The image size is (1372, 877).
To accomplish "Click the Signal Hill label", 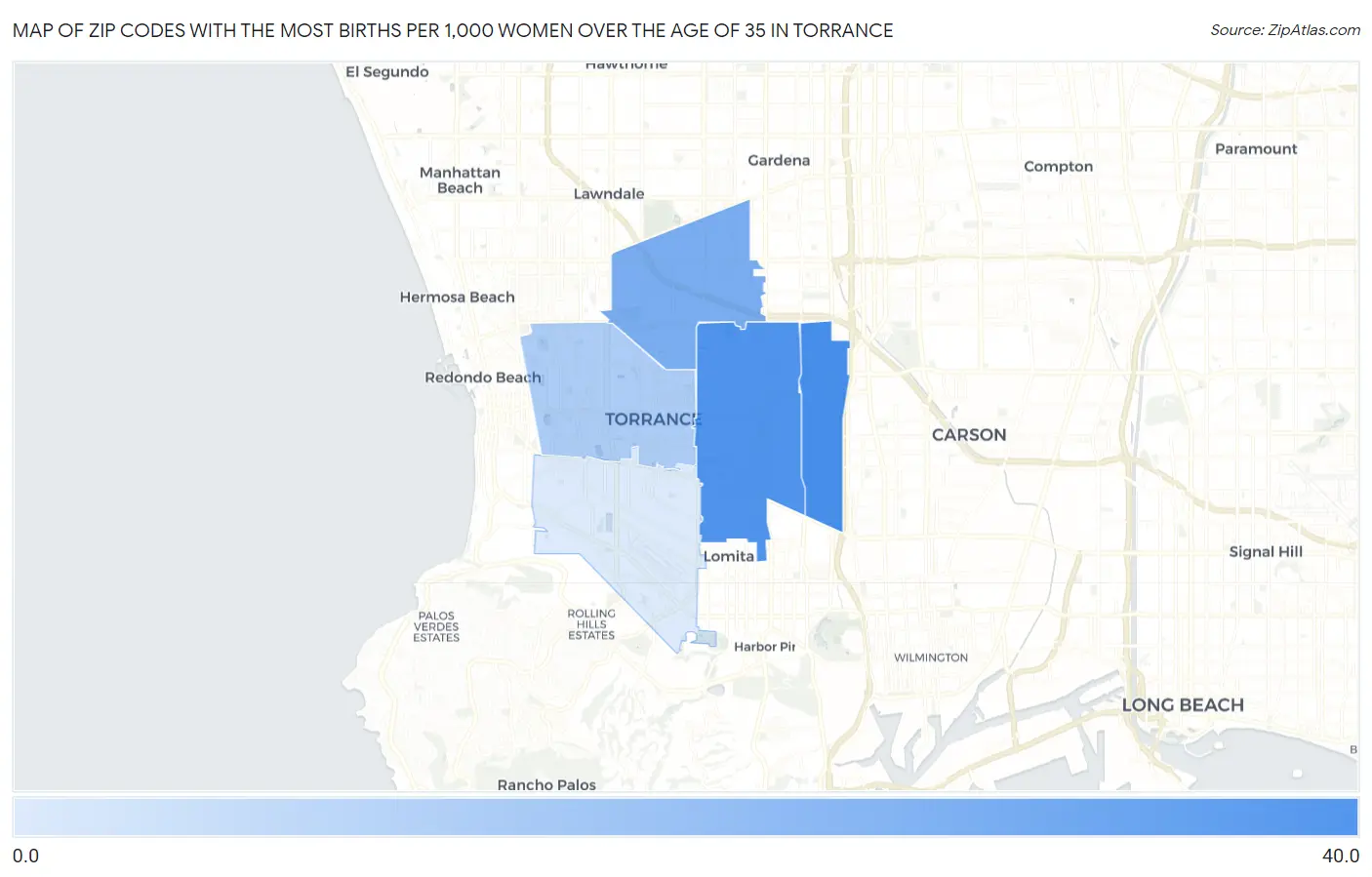I will [1266, 551].
